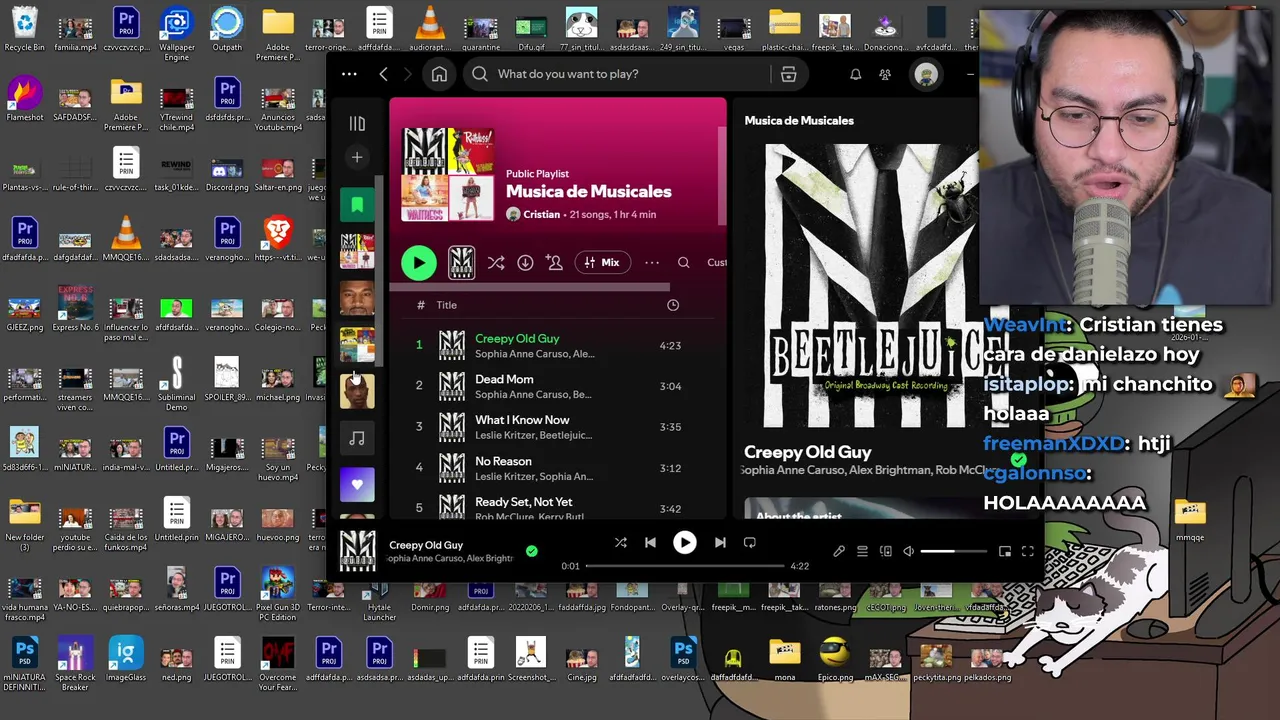
Task: Create new playlist with plus button
Action: (357, 157)
